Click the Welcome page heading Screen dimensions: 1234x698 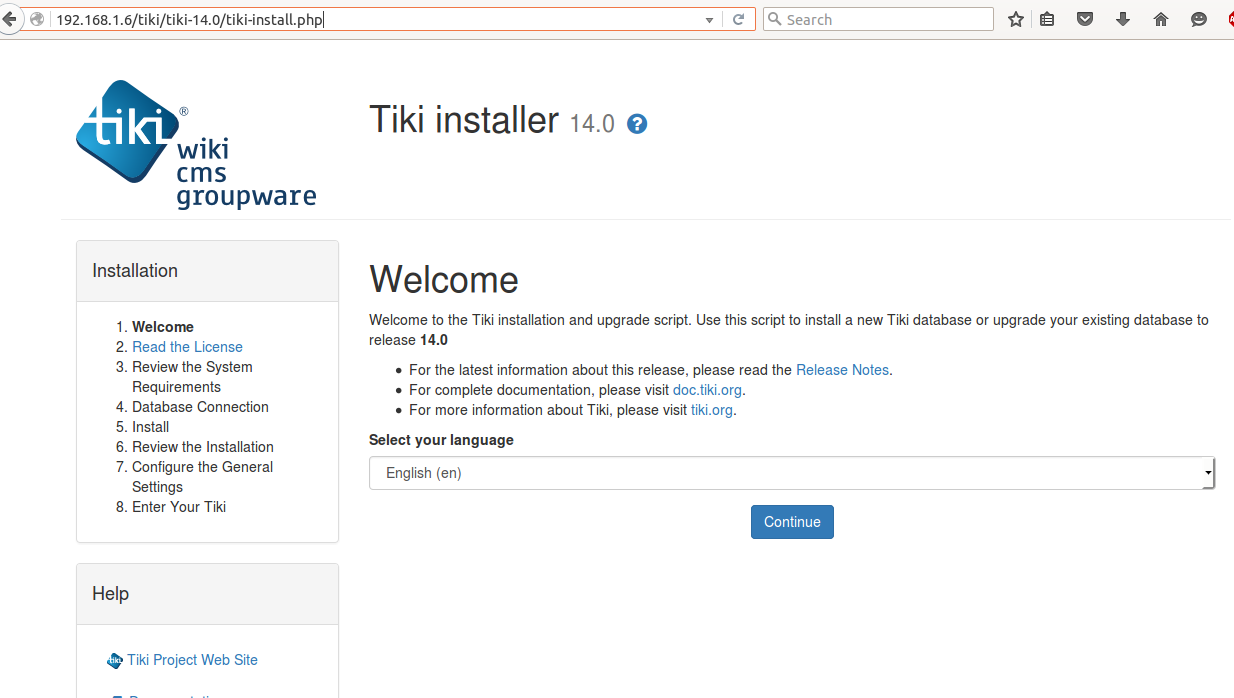(x=444, y=280)
